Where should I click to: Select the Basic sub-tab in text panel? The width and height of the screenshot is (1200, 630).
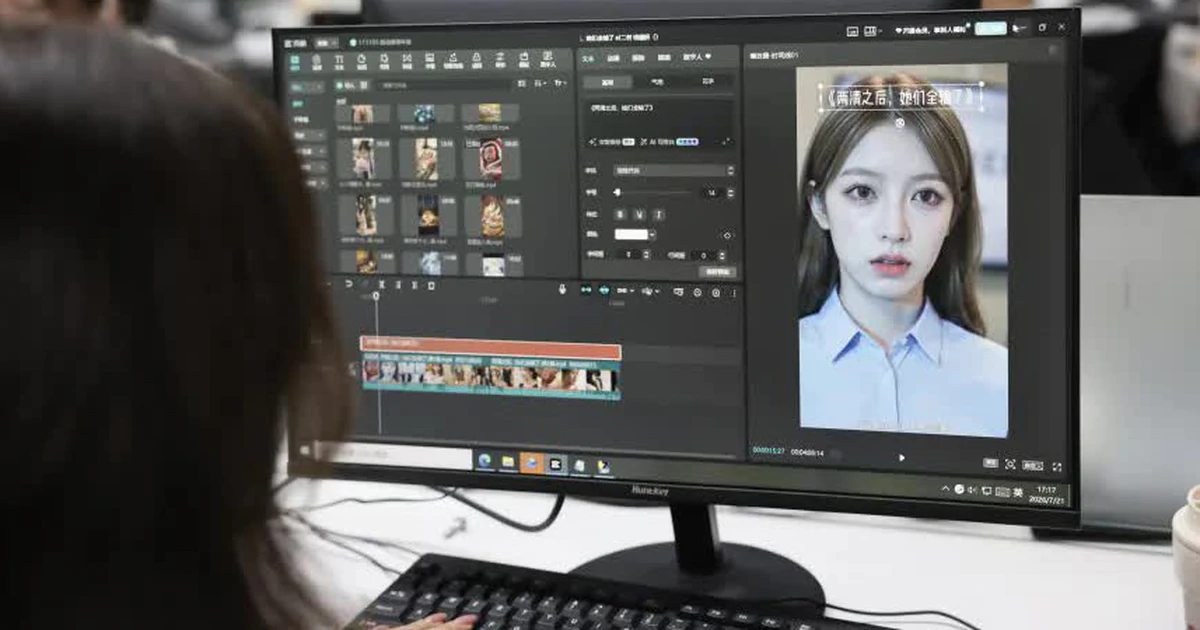(609, 82)
